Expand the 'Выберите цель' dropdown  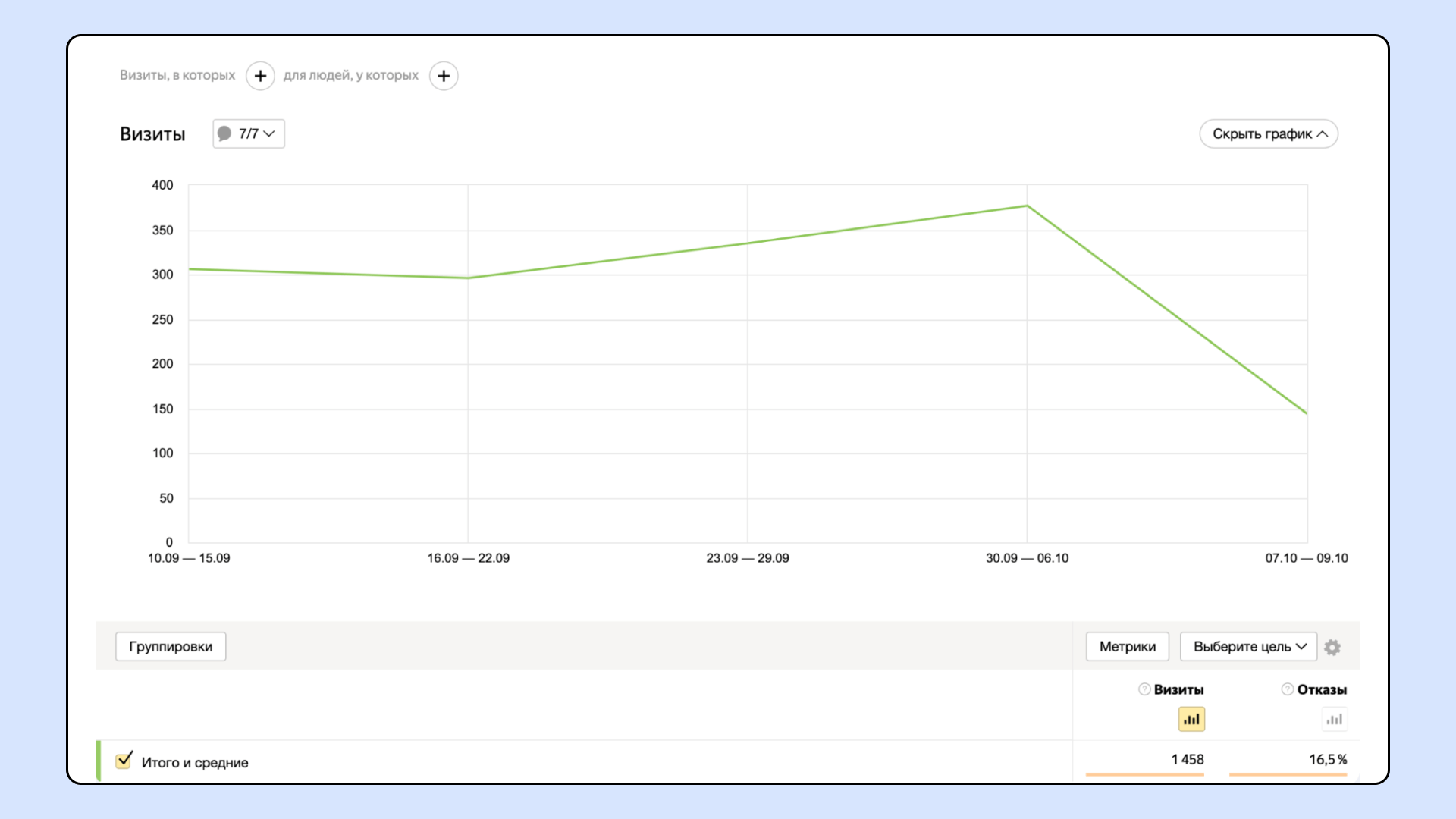coord(1248,647)
